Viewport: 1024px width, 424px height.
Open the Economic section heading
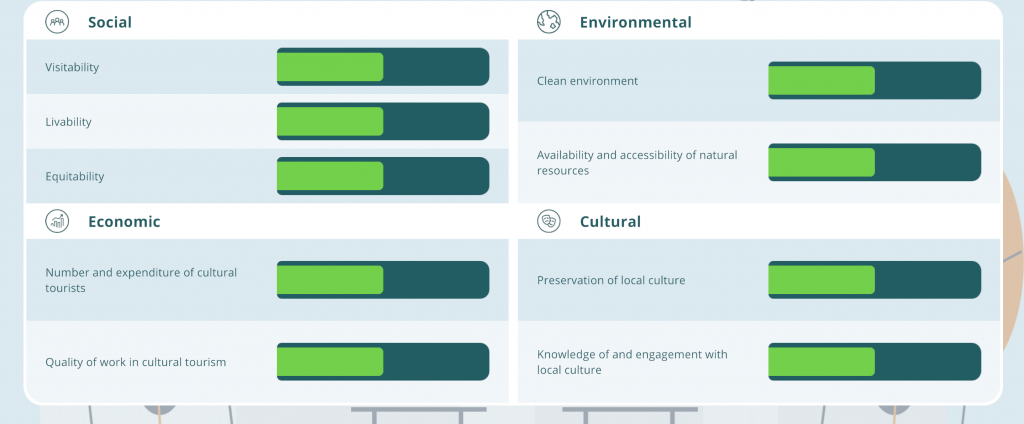click(x=124, y=221)
